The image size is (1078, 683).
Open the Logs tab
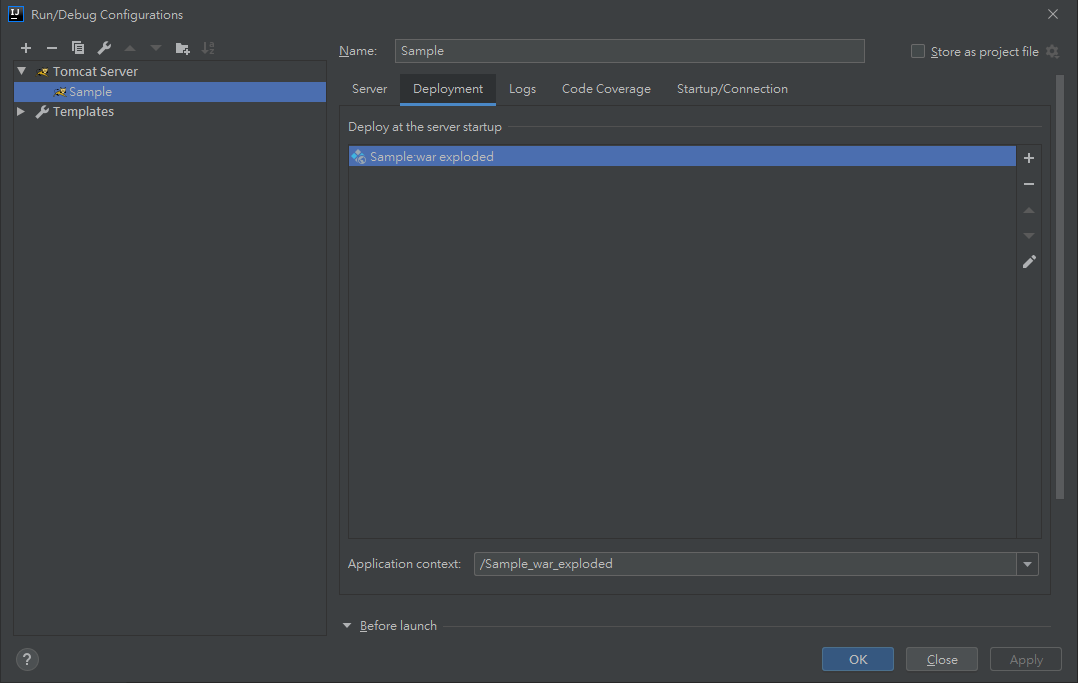(522, 89)
